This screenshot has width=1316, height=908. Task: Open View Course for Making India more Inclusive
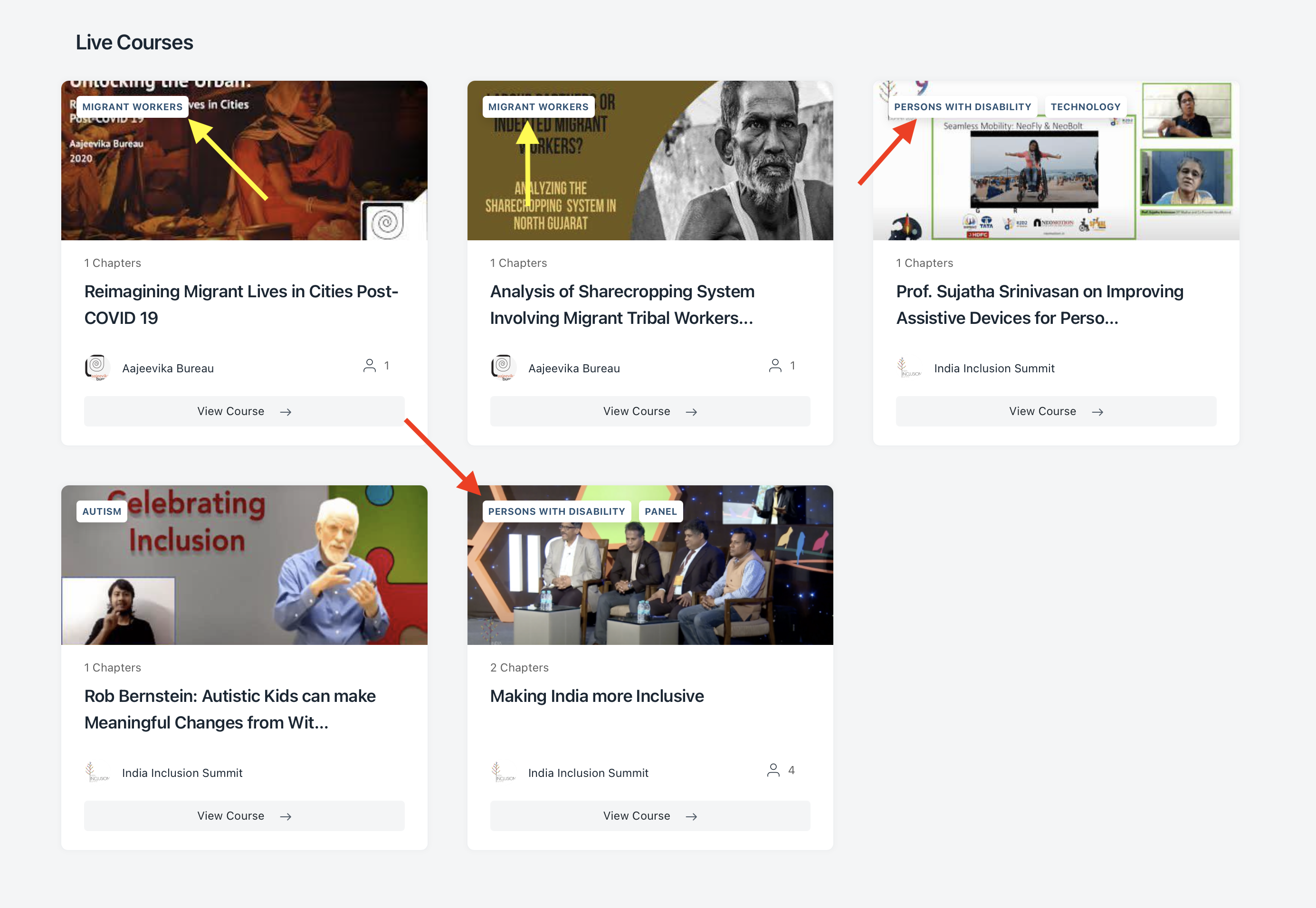[649, 816]
